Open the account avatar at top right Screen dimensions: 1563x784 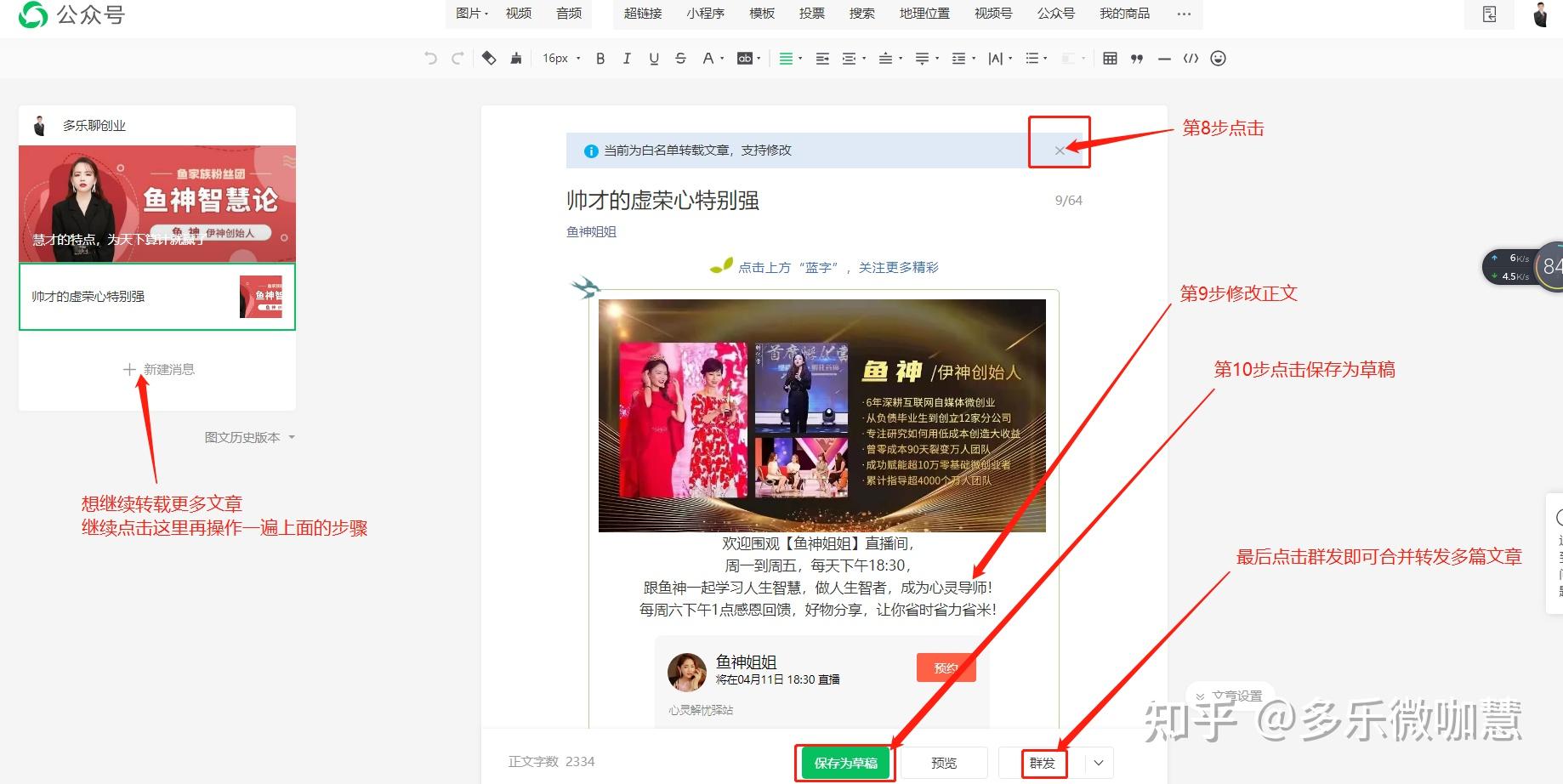point(1541,14)
